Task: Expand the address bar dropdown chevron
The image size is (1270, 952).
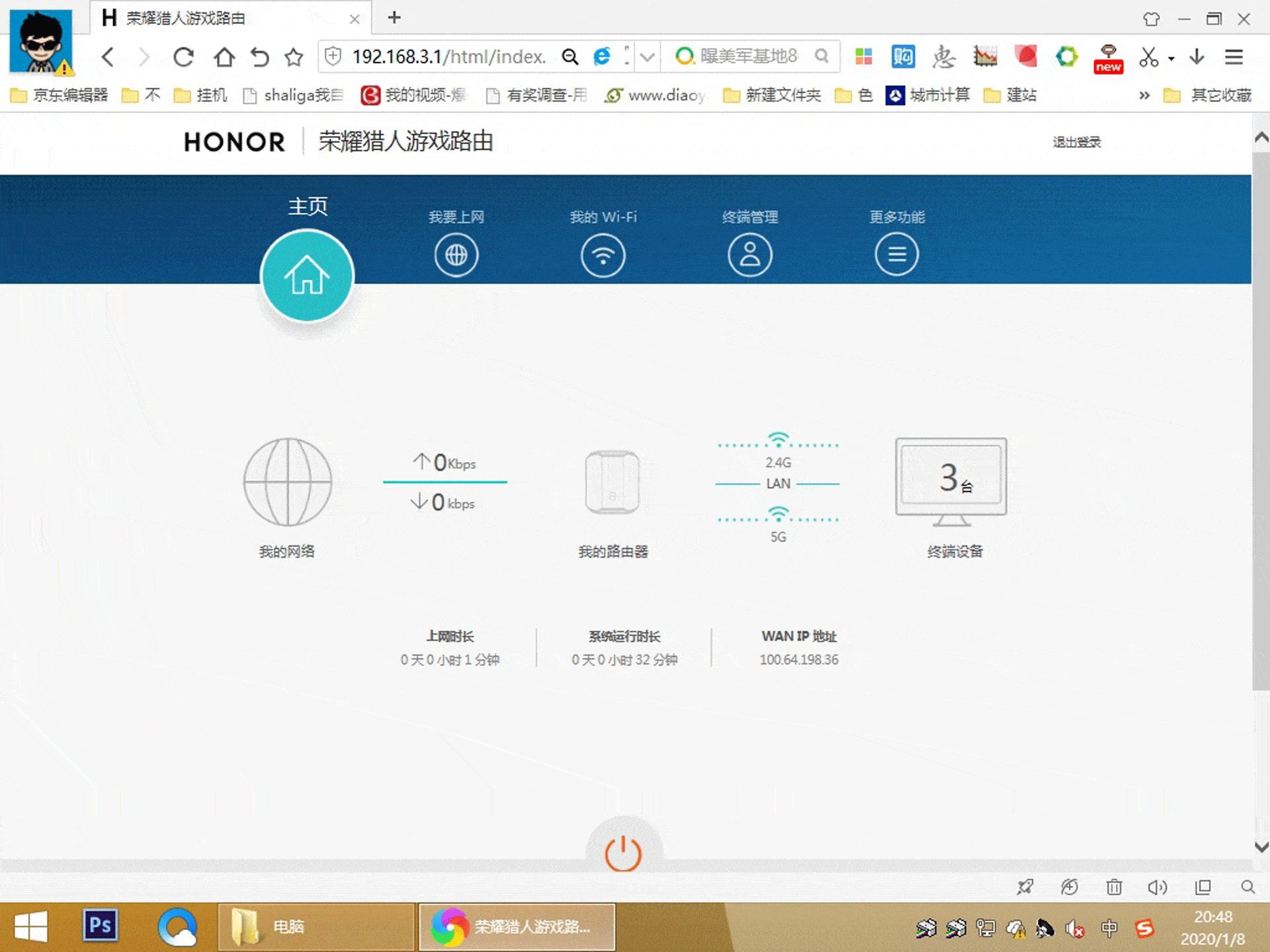Action: (648, 57)
